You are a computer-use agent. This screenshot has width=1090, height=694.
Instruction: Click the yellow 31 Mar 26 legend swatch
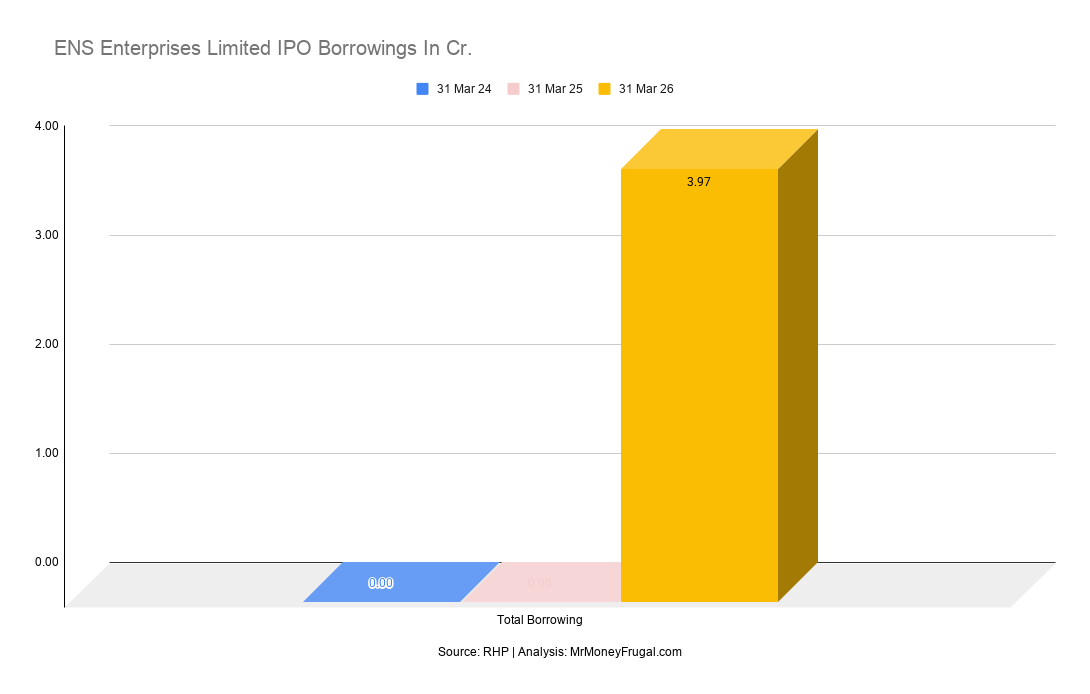tap(604, 89)
